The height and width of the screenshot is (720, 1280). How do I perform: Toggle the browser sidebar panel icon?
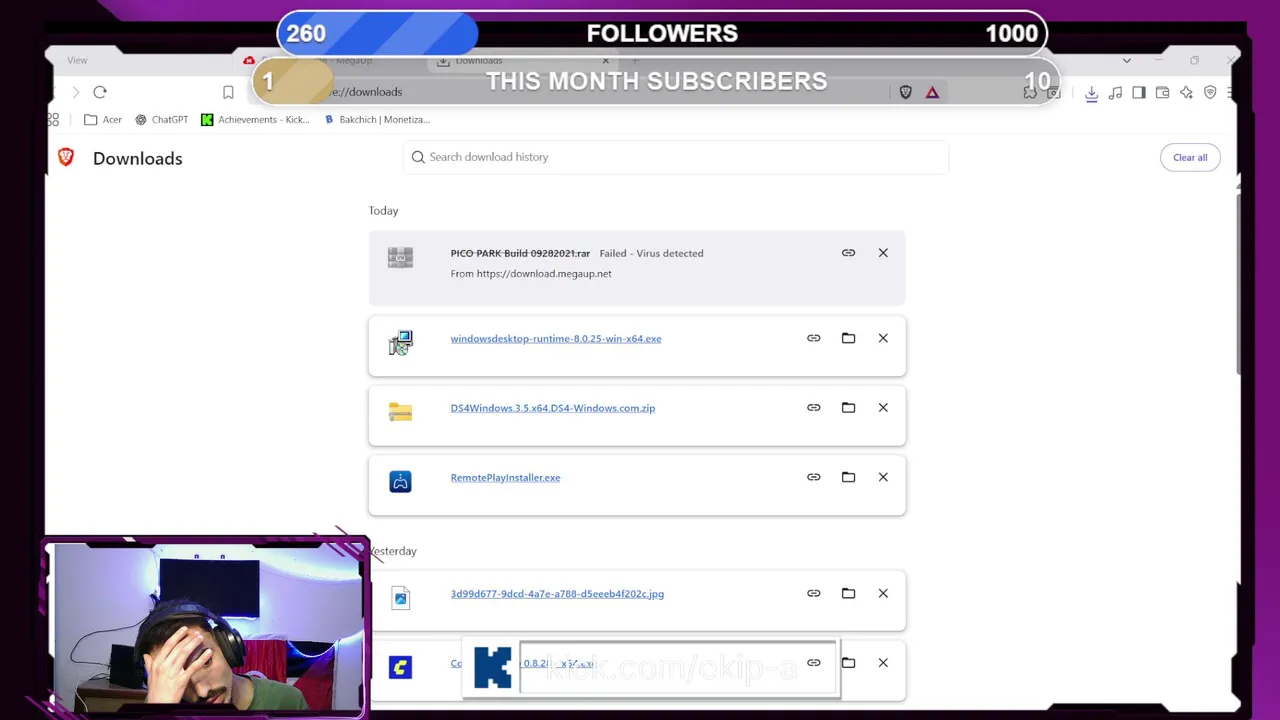point(1139,93)
